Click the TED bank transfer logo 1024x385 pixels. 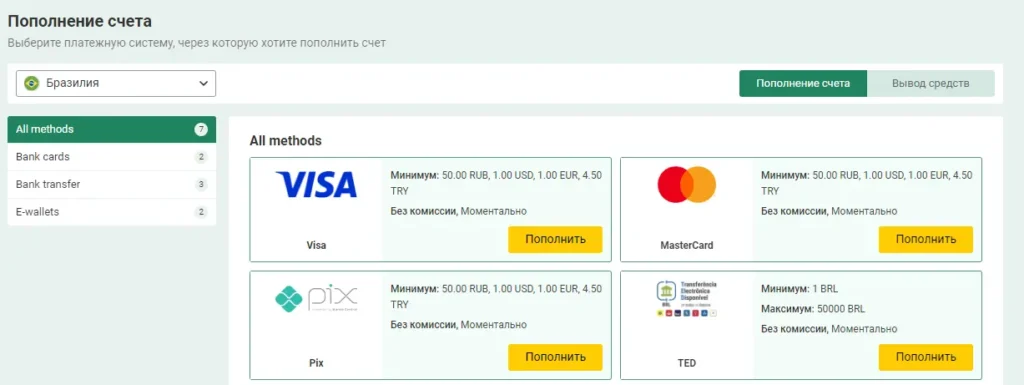pos(686,299)
